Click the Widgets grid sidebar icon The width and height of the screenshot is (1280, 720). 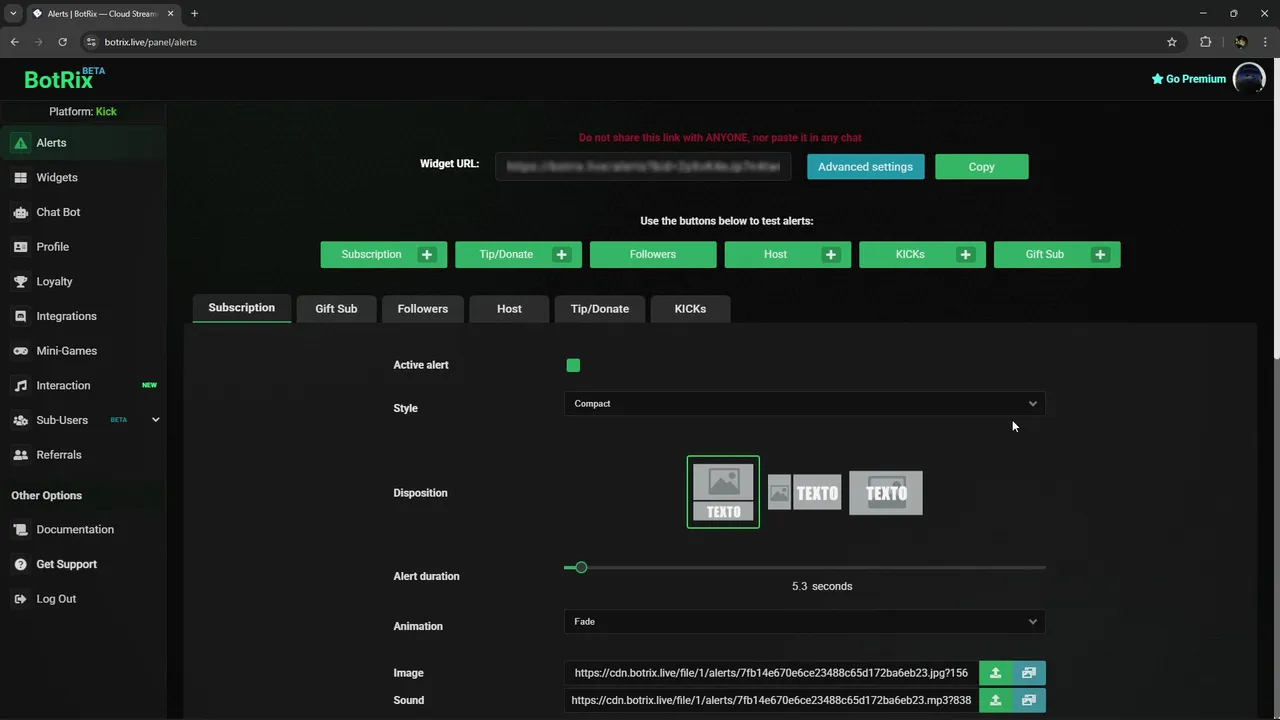(20, 178)
